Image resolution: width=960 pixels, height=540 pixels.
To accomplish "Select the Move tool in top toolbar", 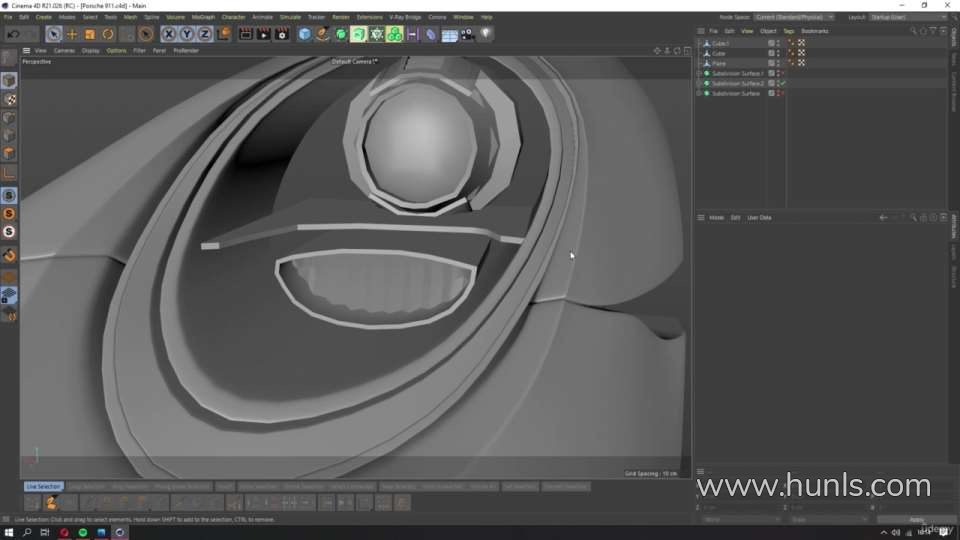I will click(72, 34).
